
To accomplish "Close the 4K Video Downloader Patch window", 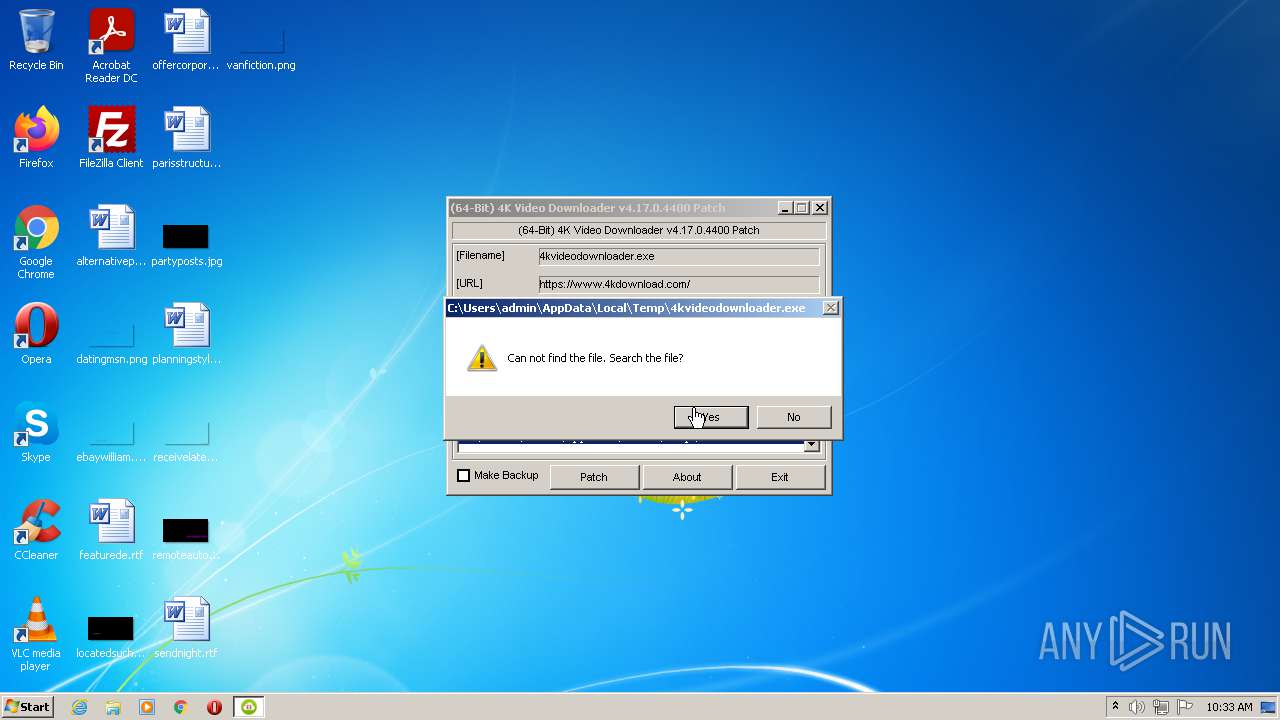I will pos(820,208).
